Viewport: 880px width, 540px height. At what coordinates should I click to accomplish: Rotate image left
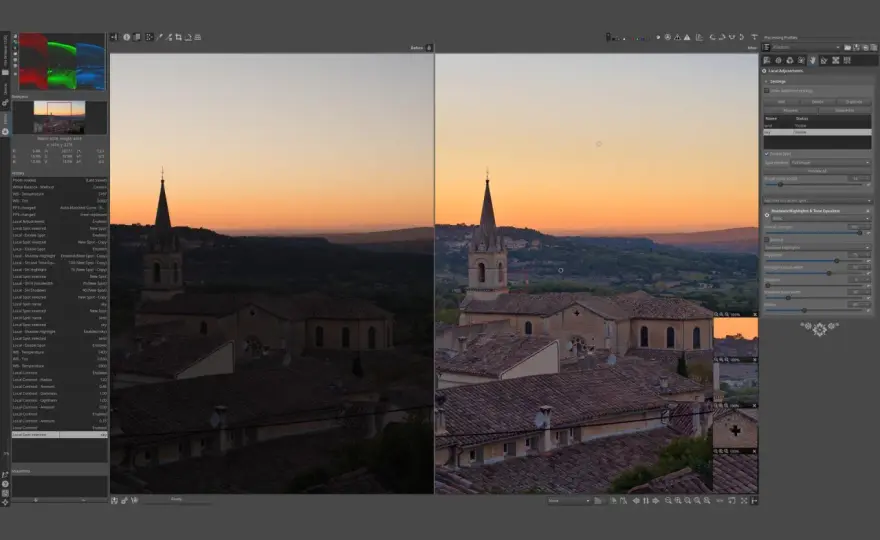coord(712,37)
